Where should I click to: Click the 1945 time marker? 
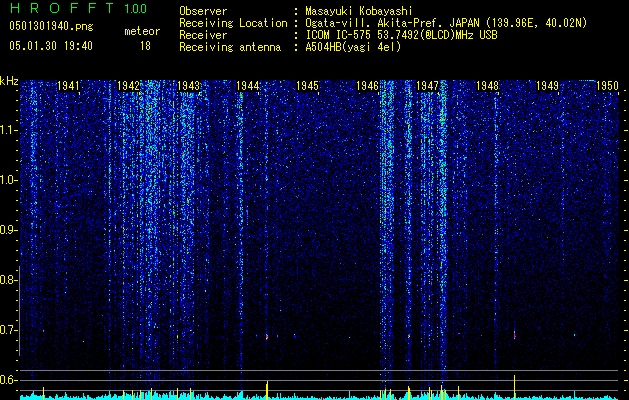(x=308, y=85)
